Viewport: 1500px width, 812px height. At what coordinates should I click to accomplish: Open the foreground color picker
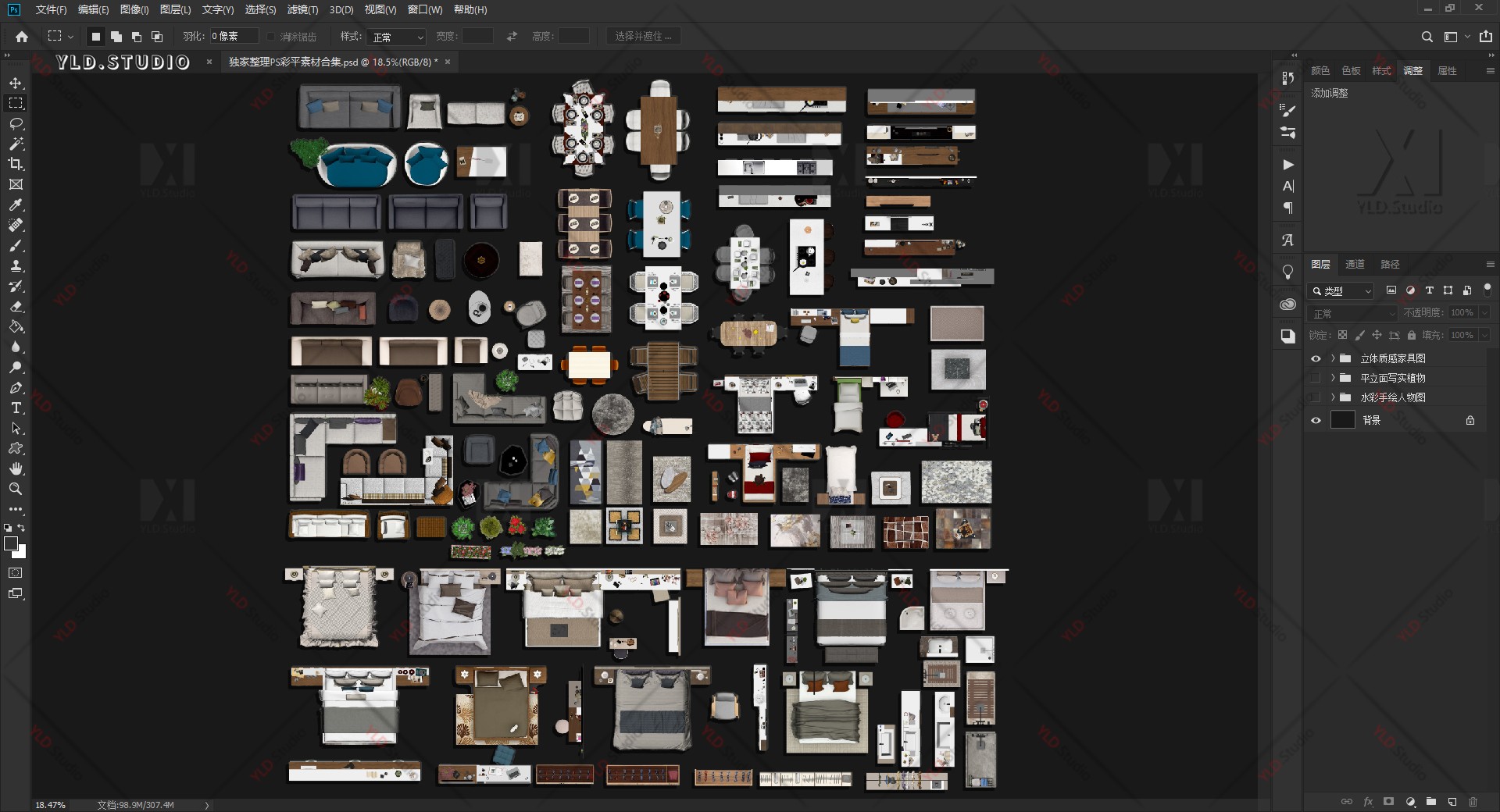[10, 543]
